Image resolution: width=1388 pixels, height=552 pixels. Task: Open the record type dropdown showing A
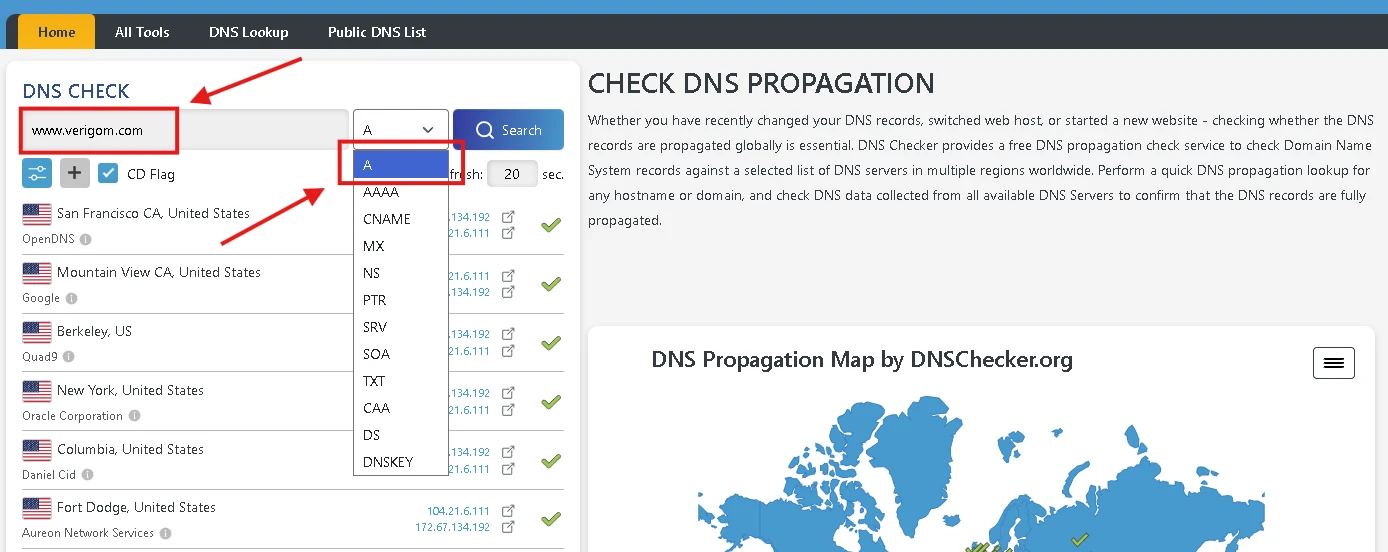pyautogui.click(x=400, y=130)
